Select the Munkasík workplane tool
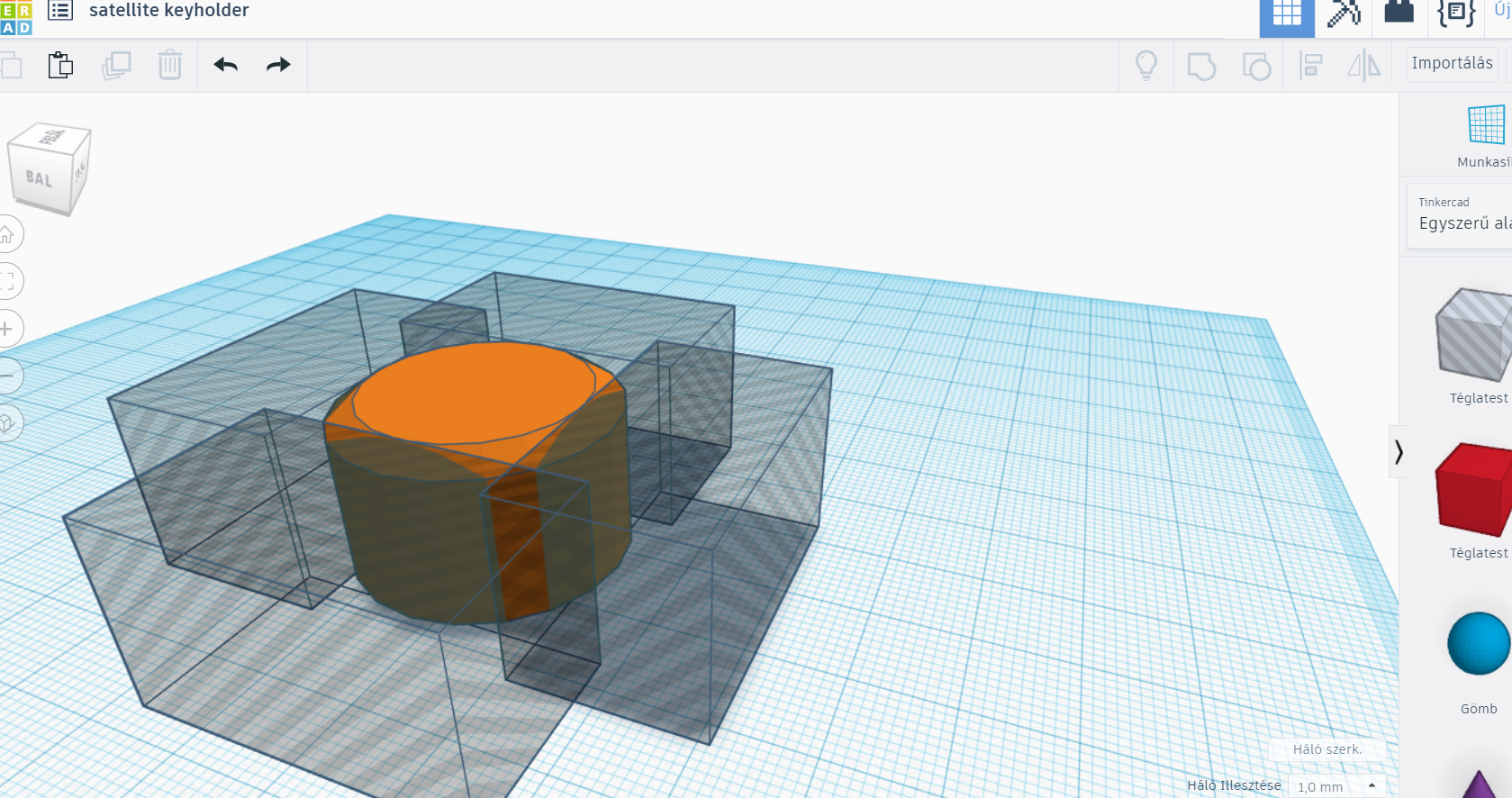 (x=1485, y=135)
